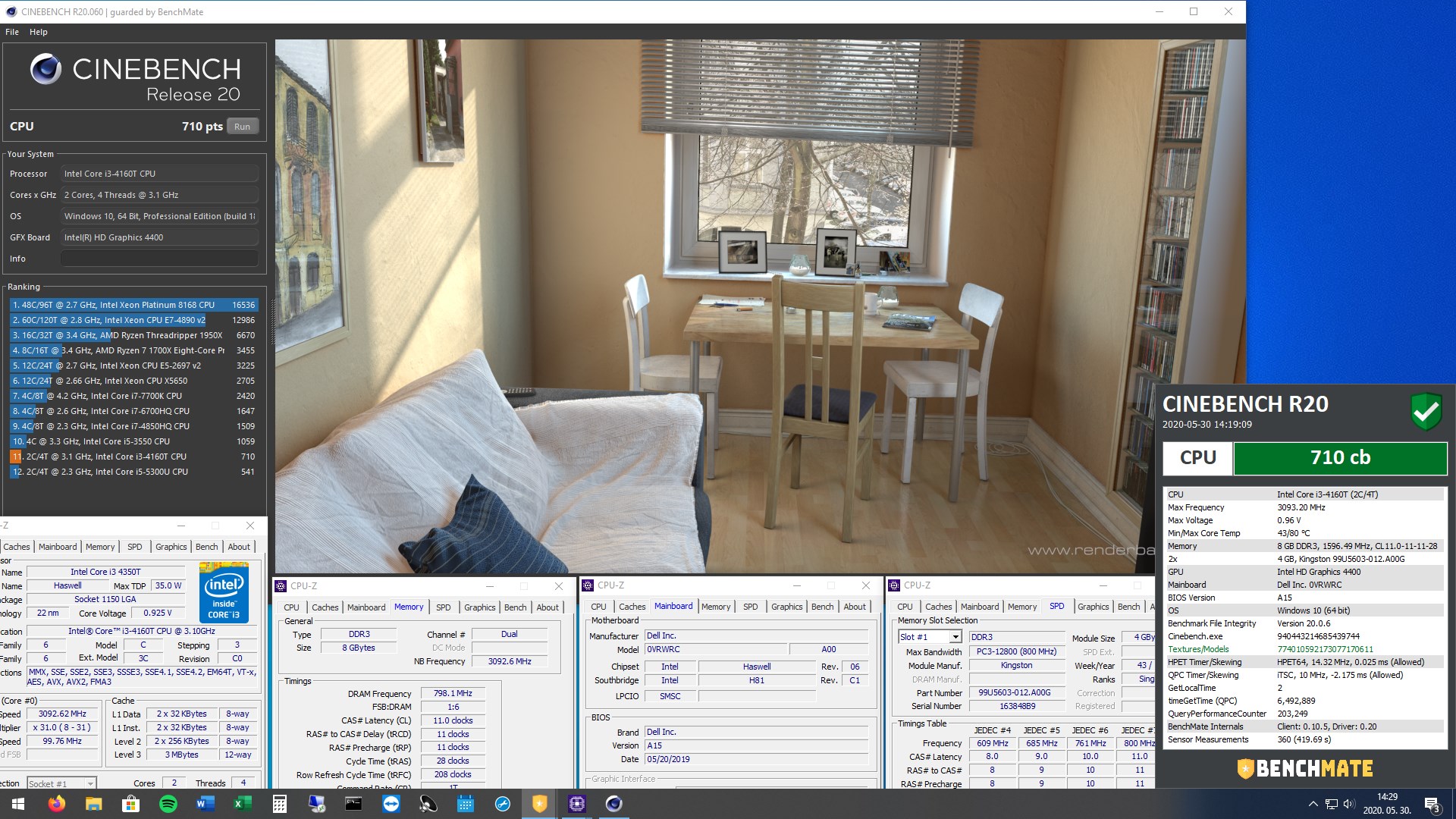Select ranking entry Core i7-7700K
The image size is (1456, 819).
[134, 396]
